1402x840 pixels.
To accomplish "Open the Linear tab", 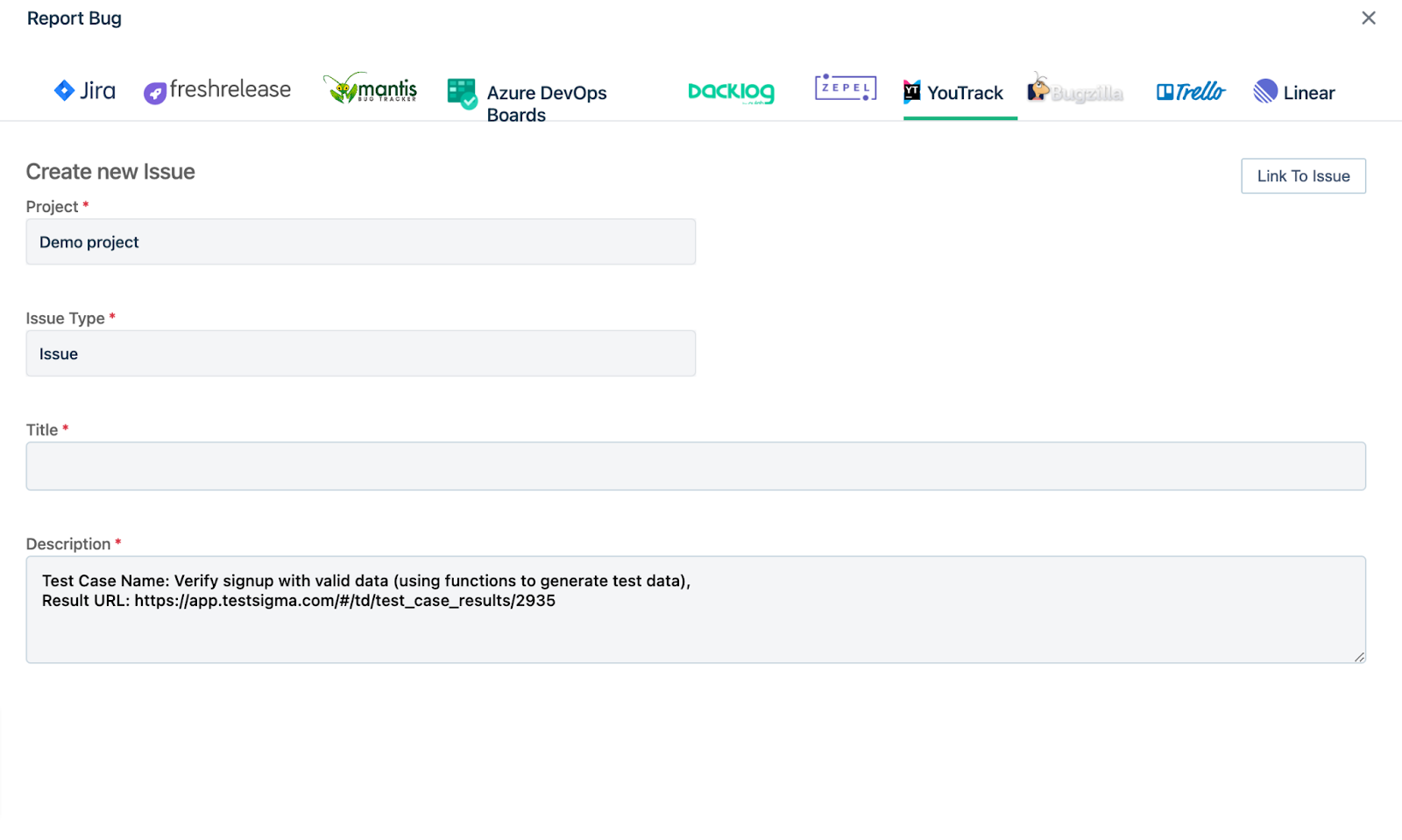I will click(1294, 92).
